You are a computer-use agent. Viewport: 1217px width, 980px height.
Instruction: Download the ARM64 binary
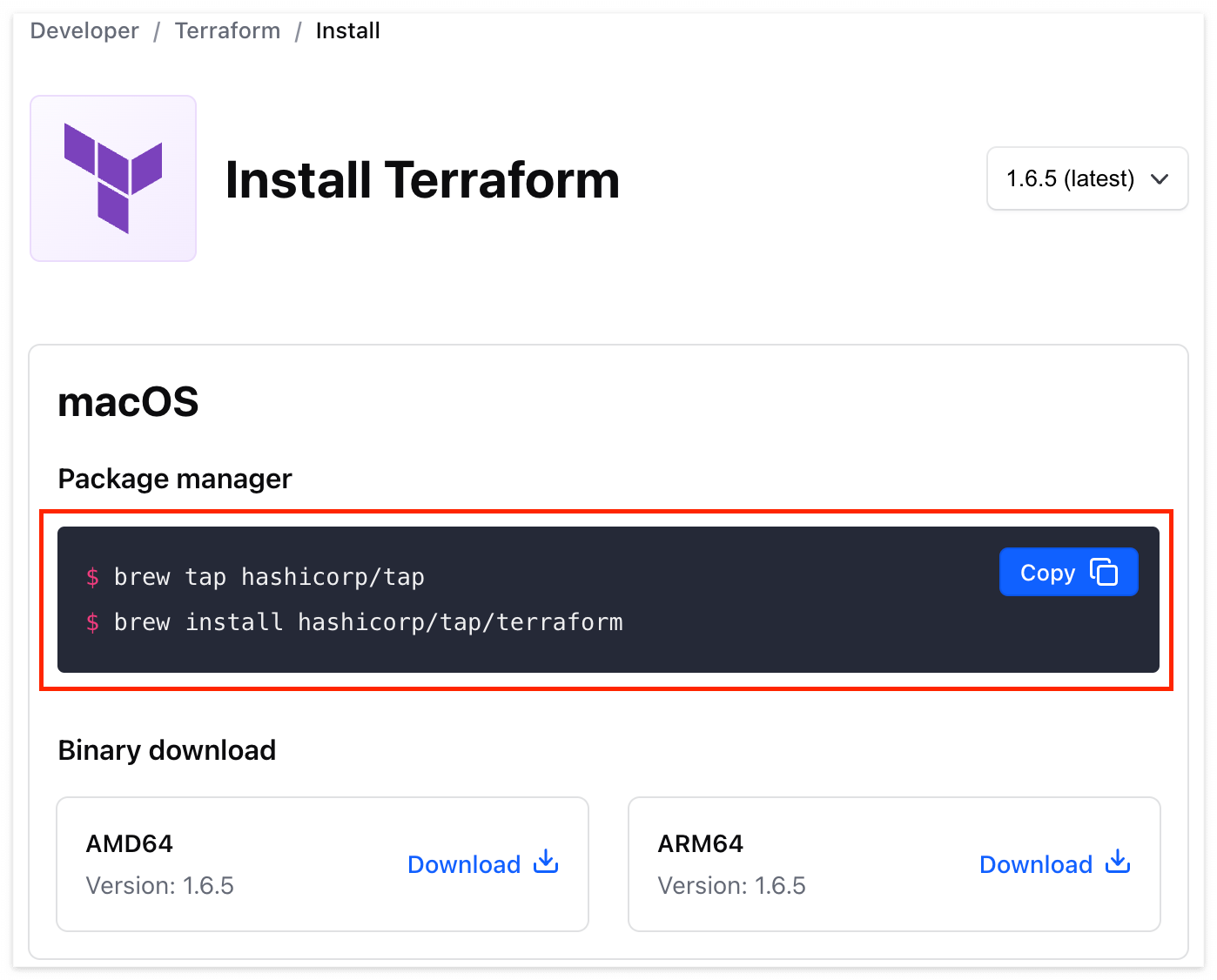[x=1055, y=863]
